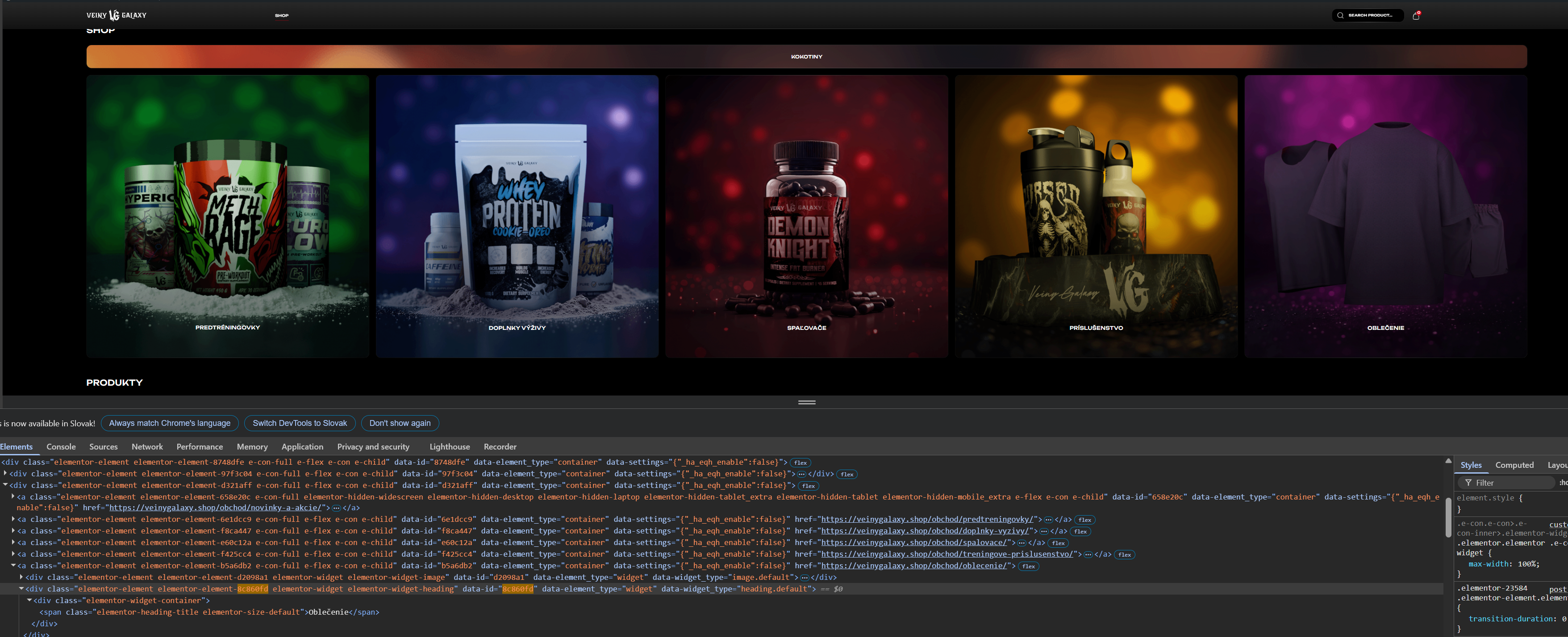
Task: Expand the f425cc4 anchor node
Action: tap(13, 554)
